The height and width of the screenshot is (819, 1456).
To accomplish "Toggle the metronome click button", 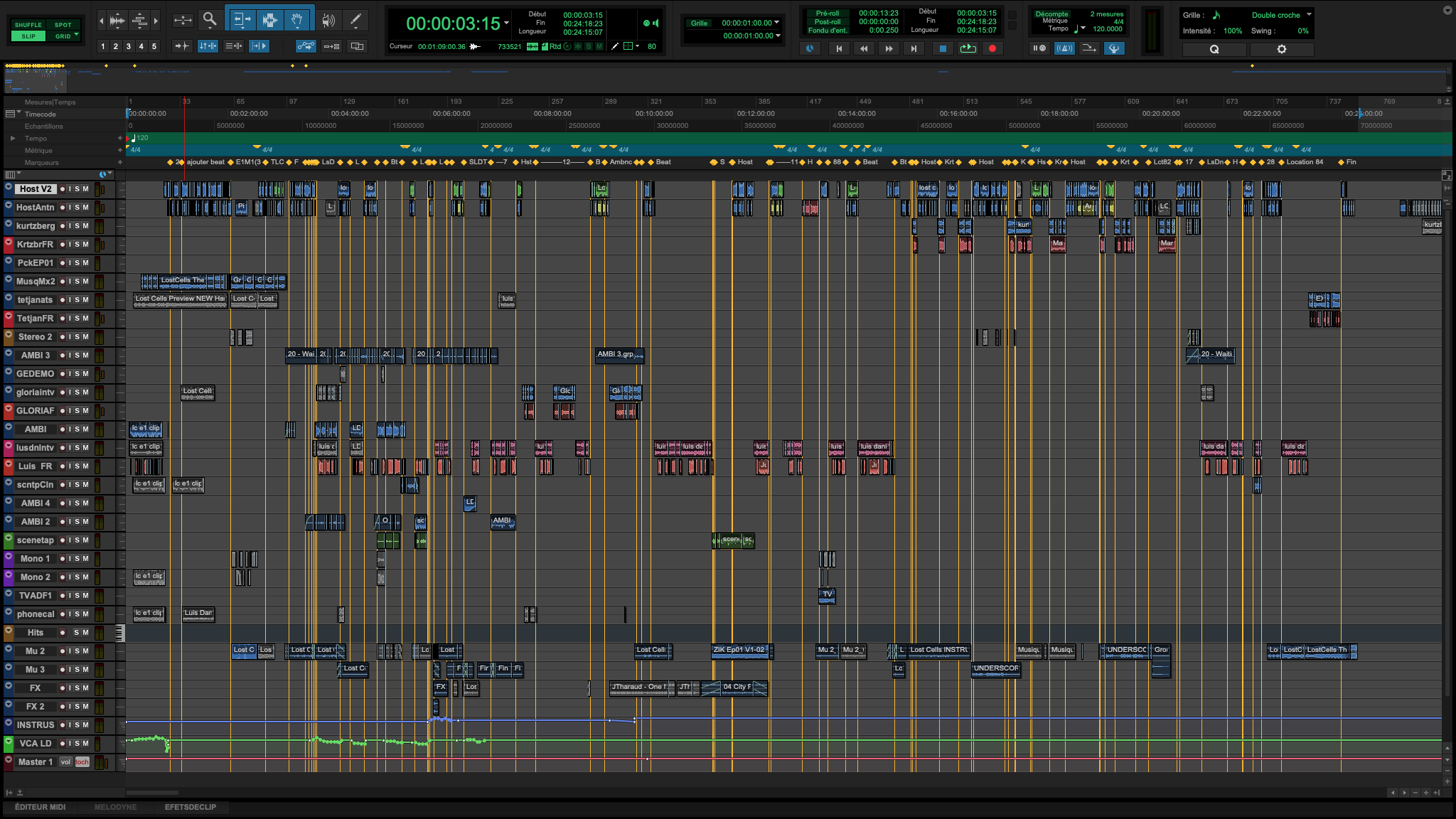I will coord(1064,48).
